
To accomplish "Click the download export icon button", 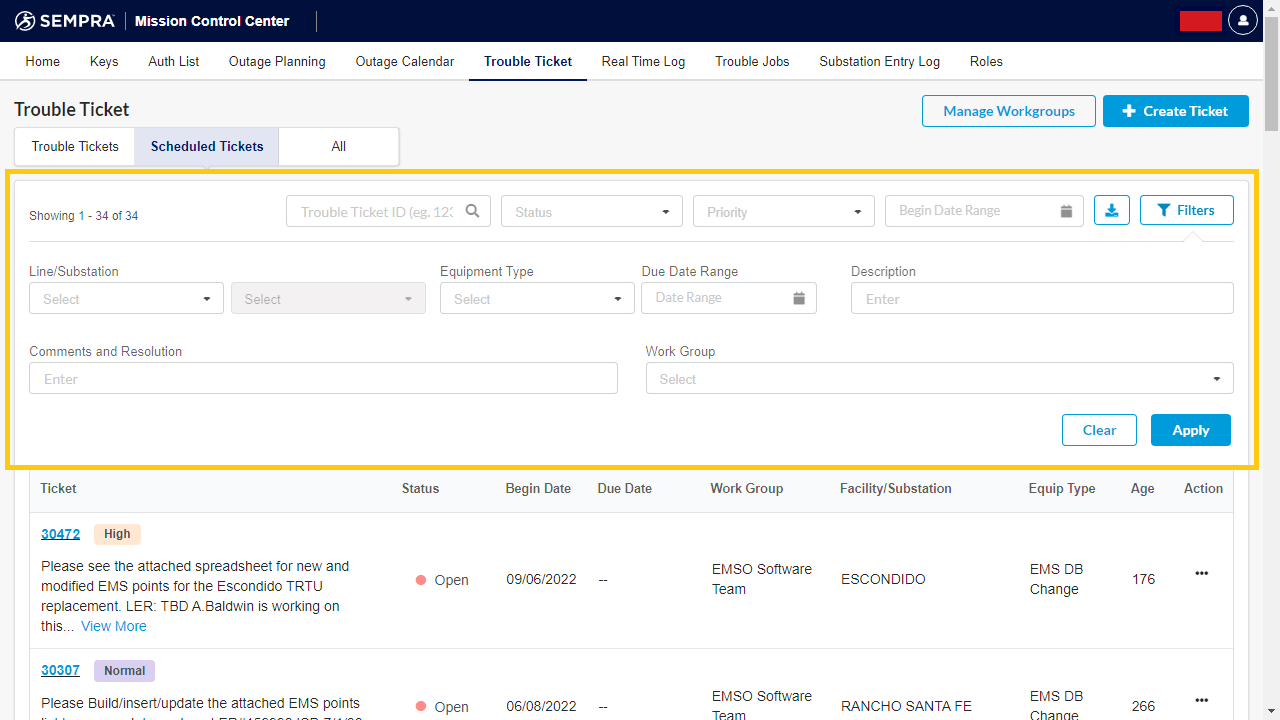I will click(x=1112, y=210).
